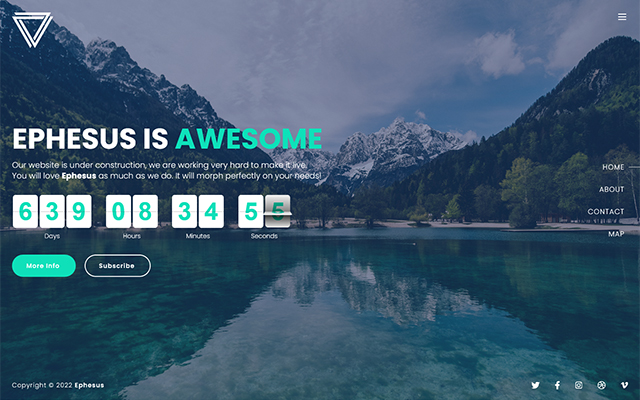
Task: Click the Dribbble icon in footer
Action: pyautogui.click(x=602, y=385)
